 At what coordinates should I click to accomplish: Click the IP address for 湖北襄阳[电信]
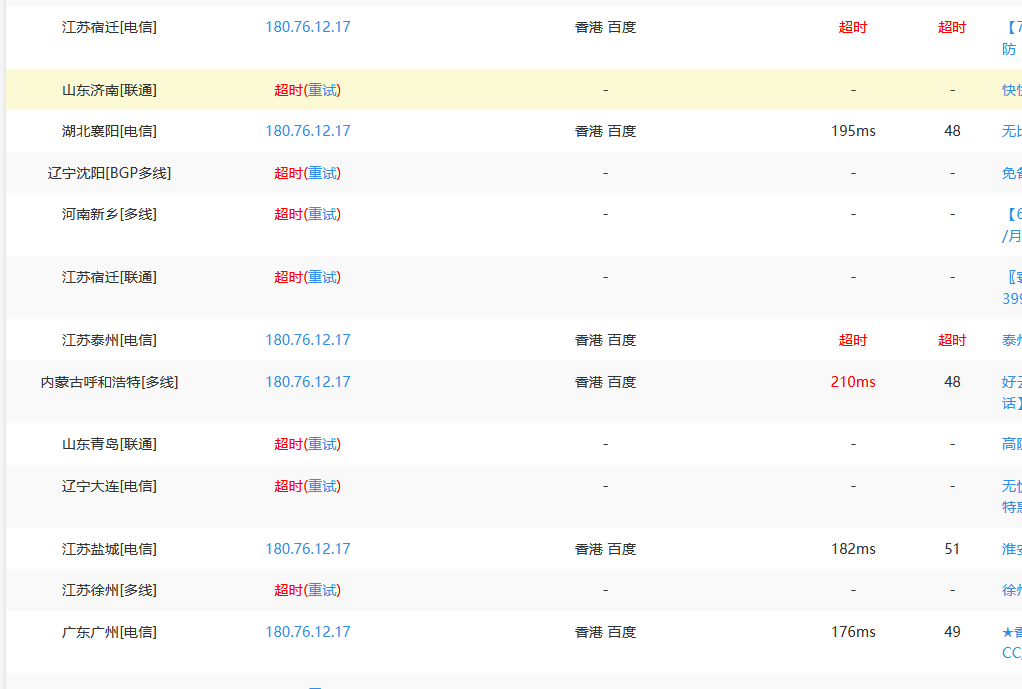click(x=308, y=131)
